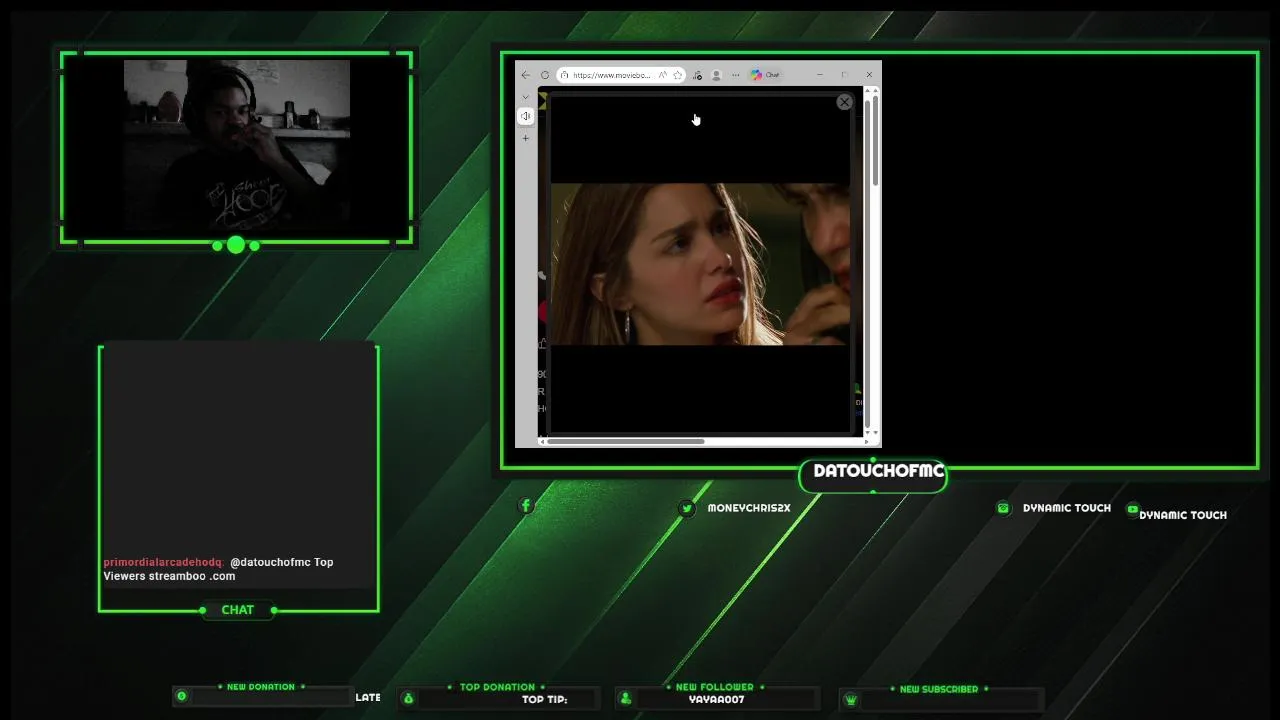Reload the page in the browser
Viewport: 1280px width, 720px height.
545,74
